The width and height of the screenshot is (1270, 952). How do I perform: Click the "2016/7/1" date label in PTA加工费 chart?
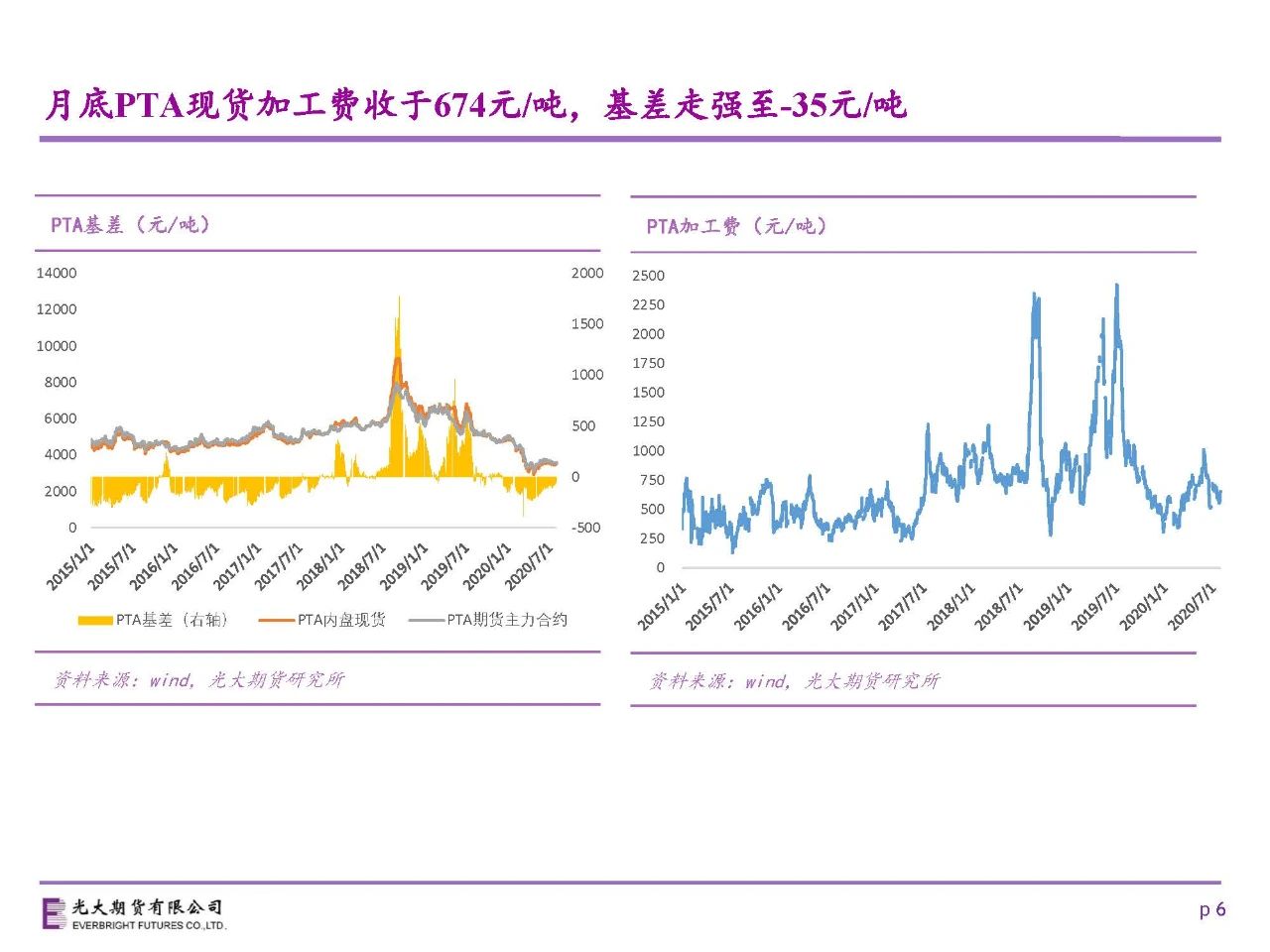[807, 607]
